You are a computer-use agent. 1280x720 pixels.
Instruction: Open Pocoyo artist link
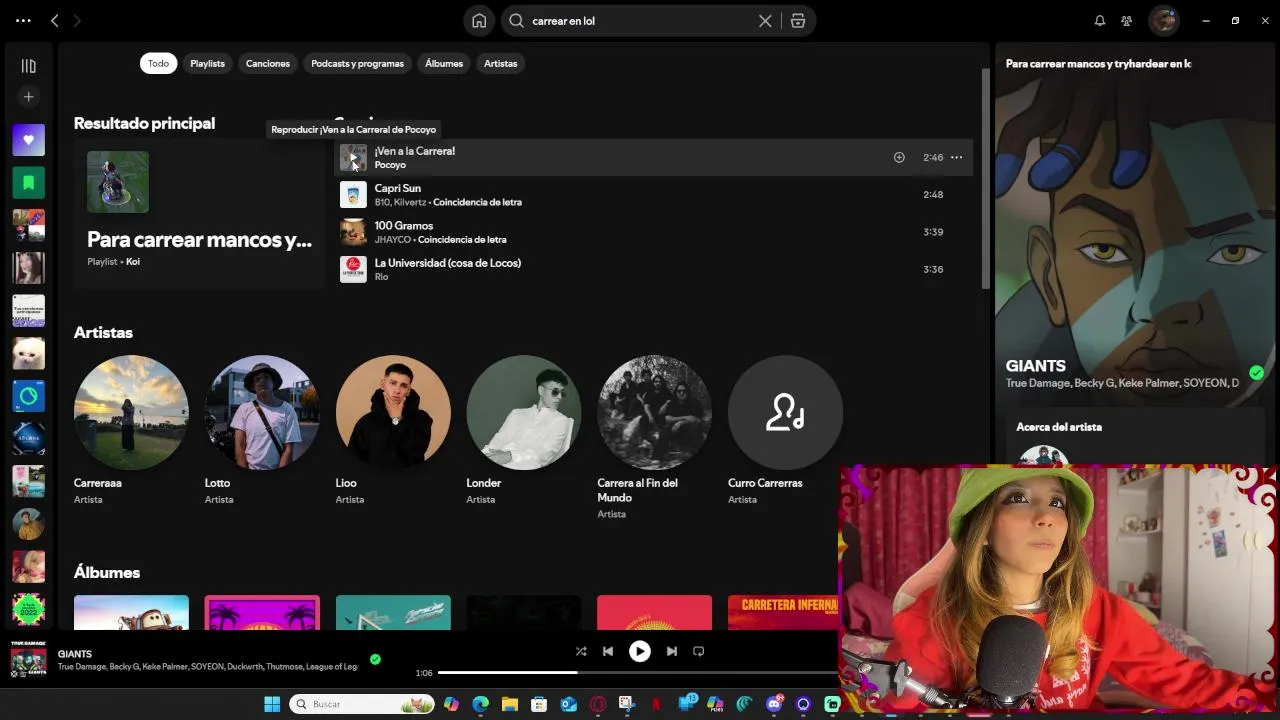click(x=390, y=165)
